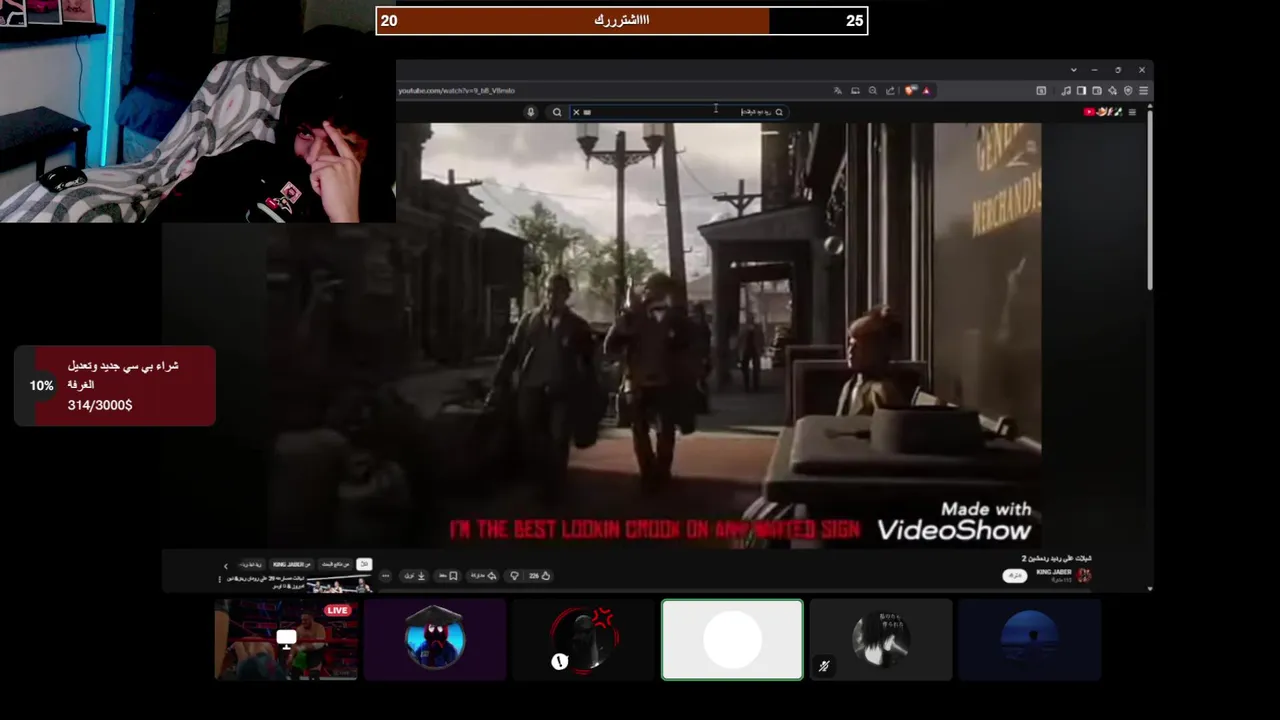Screen dimensions: 1280x720
Task: Click the screen-share monitor icon on LIVE tile
Action: 287,638
